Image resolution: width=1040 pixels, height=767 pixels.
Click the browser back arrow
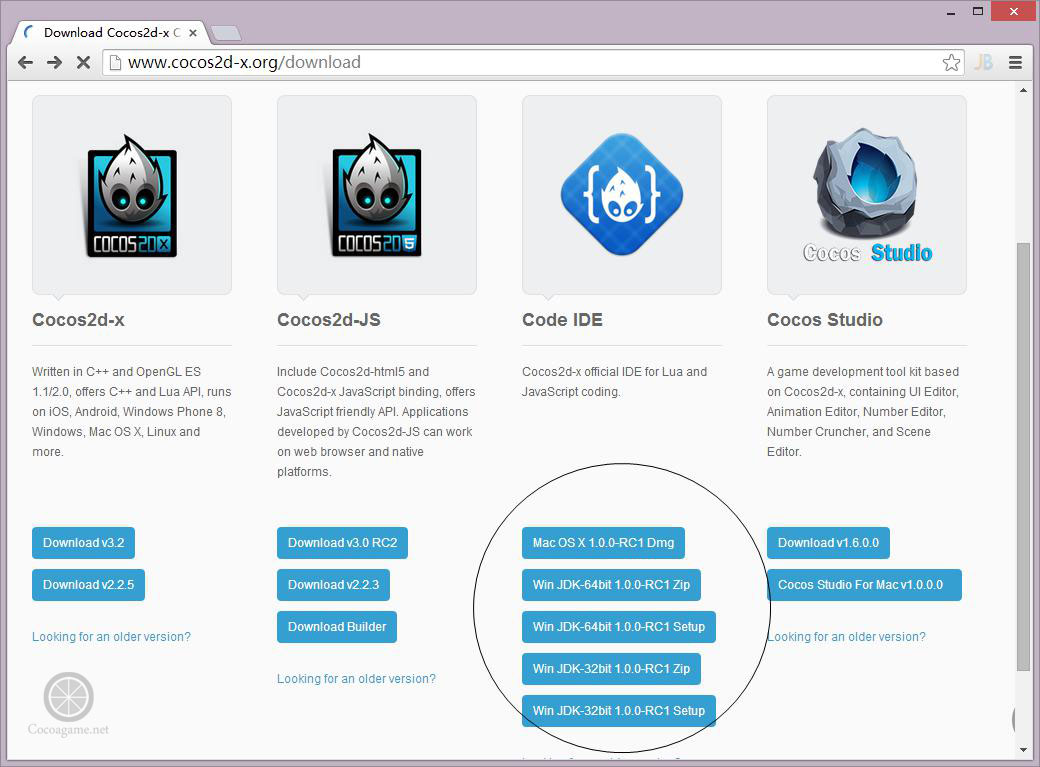[25, 62]
